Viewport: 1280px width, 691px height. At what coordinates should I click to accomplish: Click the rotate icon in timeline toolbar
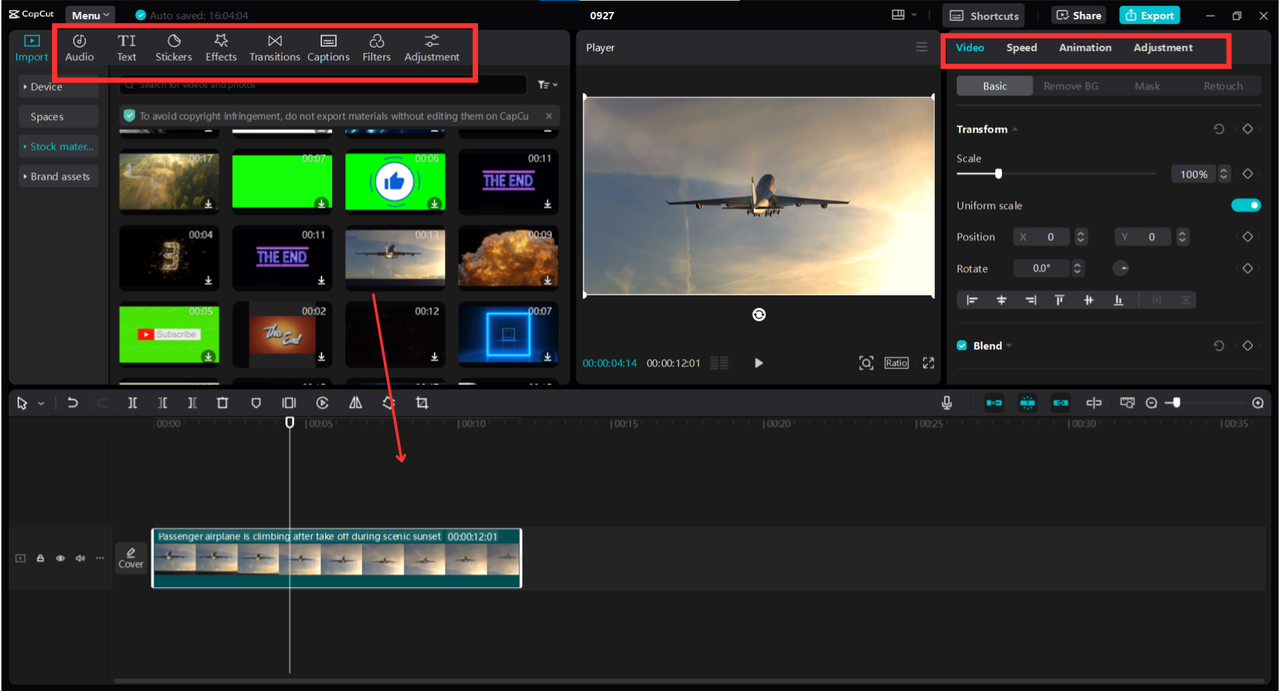click(389, 403)
